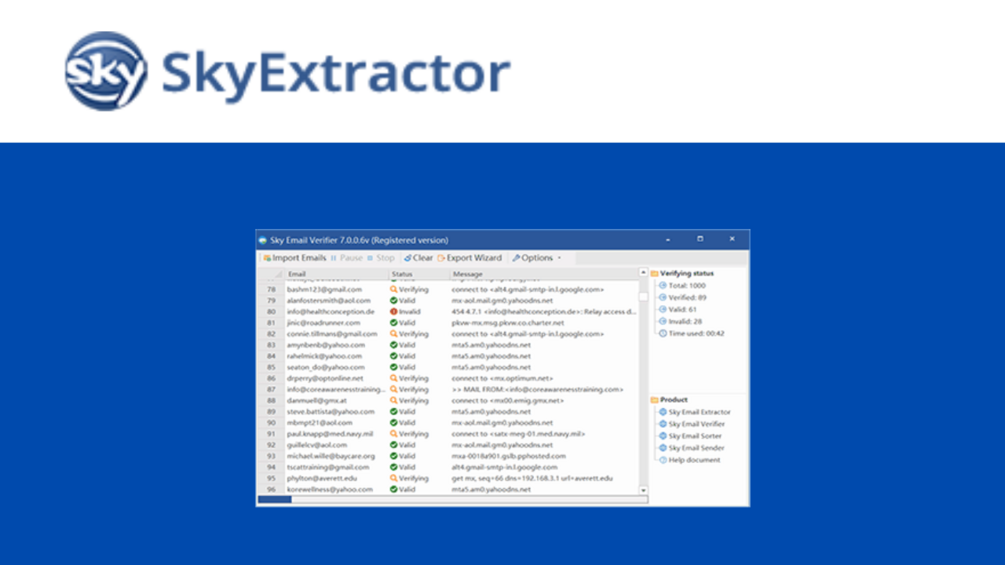Screen dimensions: 1005x565
Task: Click the Sky Email Sorter globe icon
Action: click(663, 436)
